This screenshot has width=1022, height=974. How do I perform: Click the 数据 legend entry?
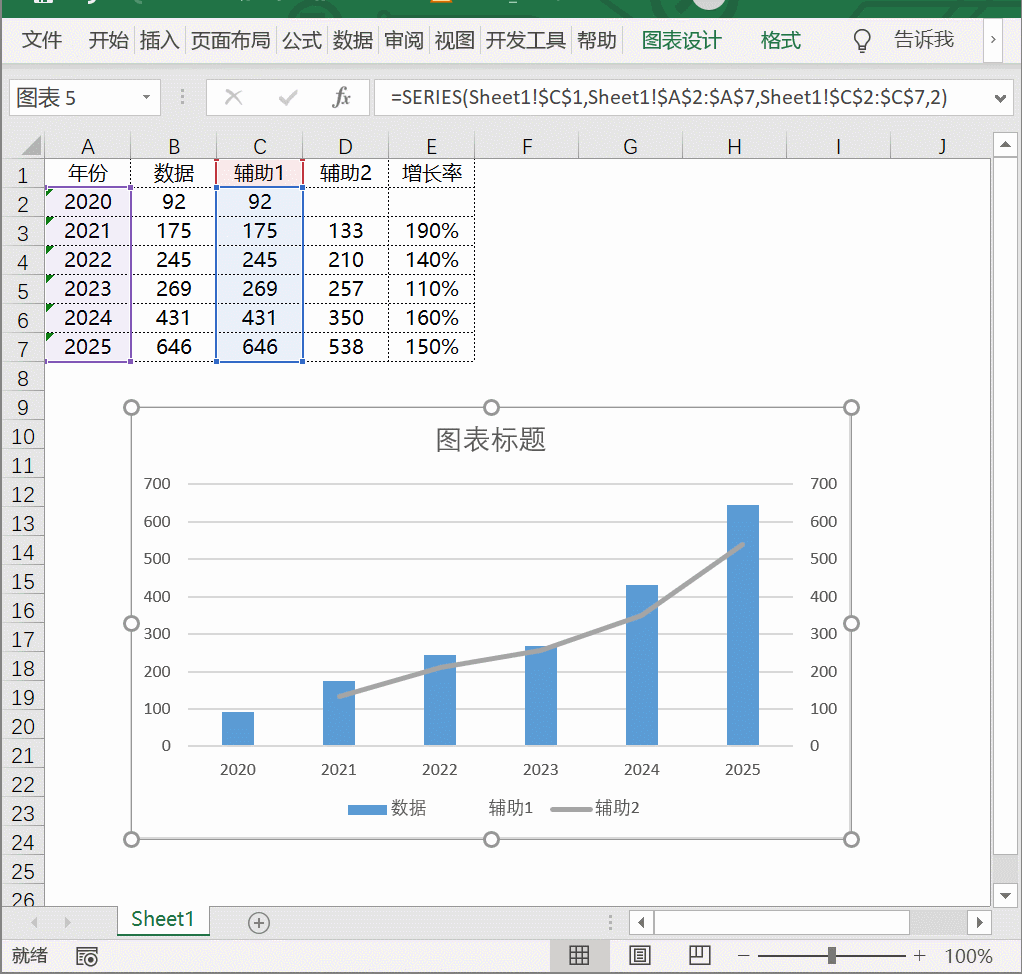[387, 808]
